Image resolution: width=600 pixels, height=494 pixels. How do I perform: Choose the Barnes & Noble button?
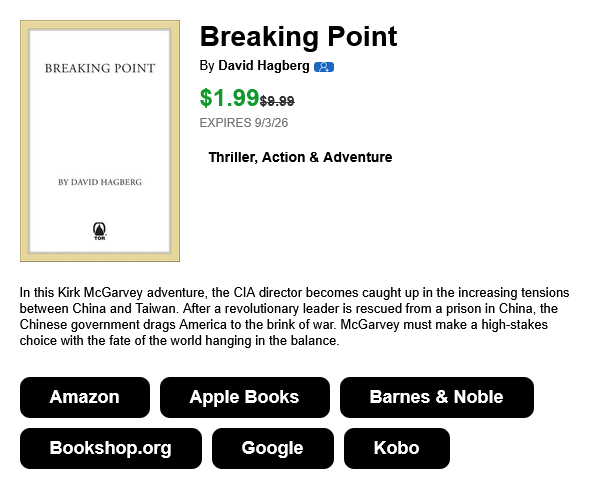pyautogui.click(x=437, y=397)
